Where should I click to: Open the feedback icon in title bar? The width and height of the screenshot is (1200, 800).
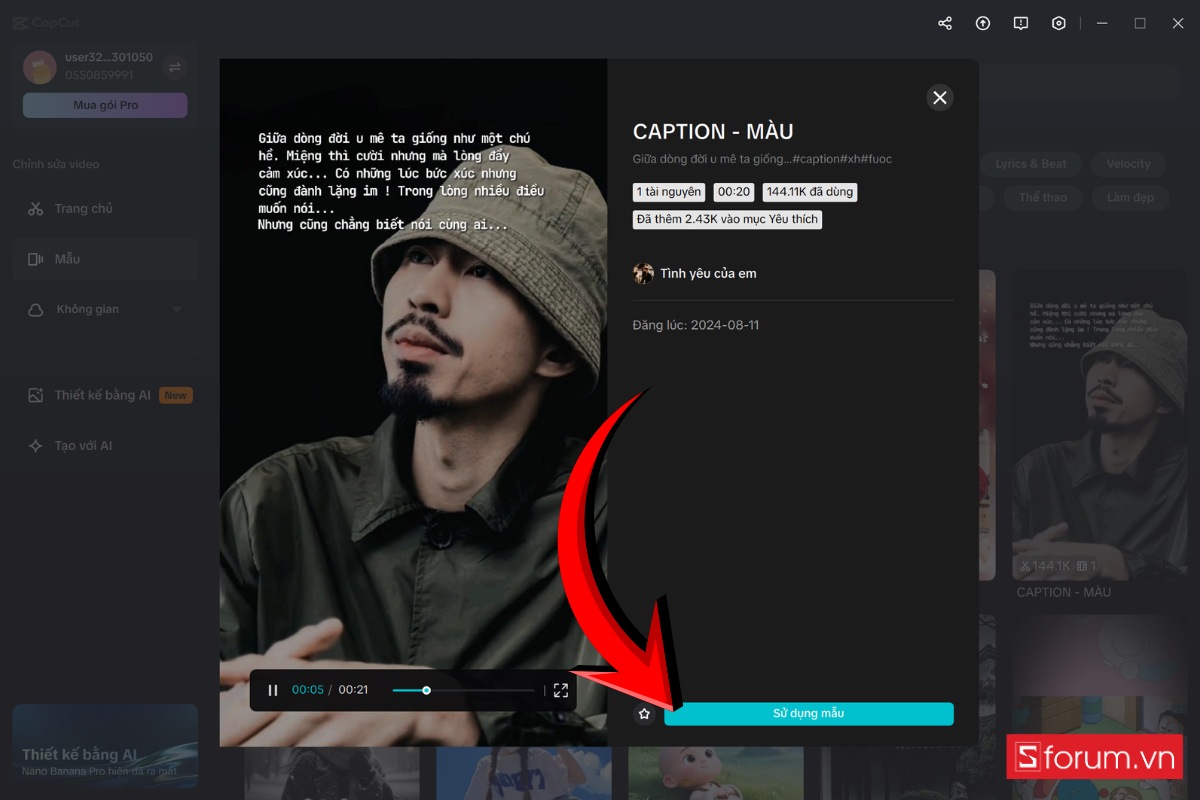click(x=1021, y=23)
